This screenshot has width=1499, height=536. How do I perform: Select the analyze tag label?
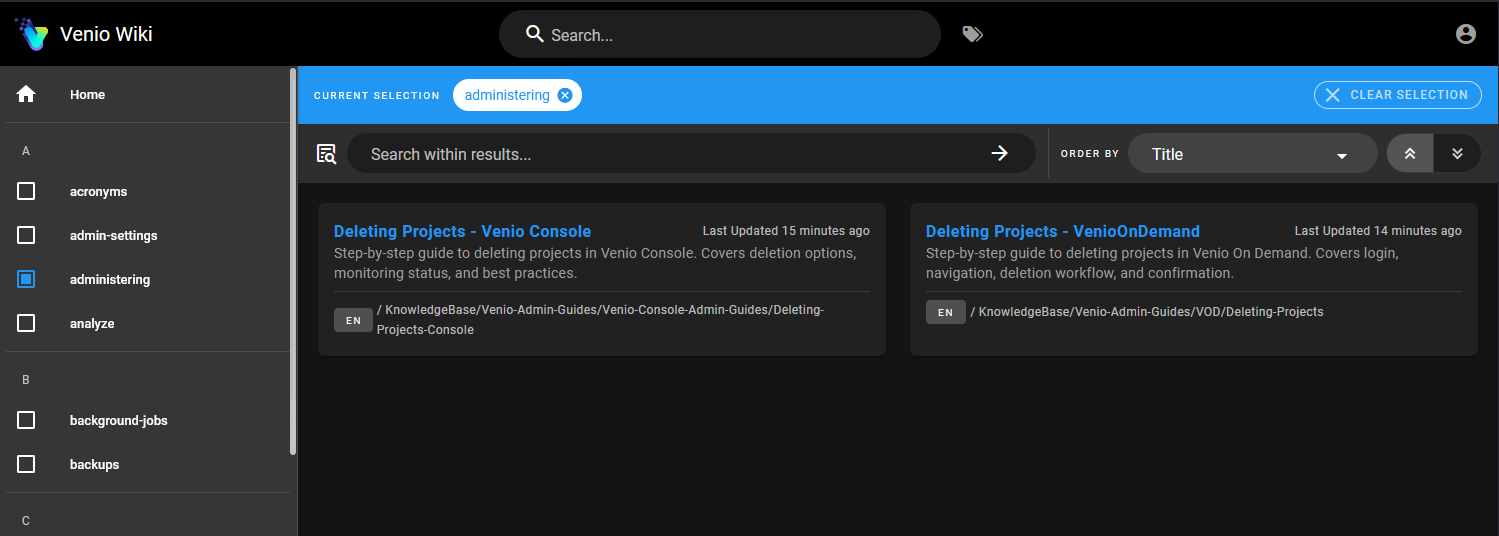(92, 323)
